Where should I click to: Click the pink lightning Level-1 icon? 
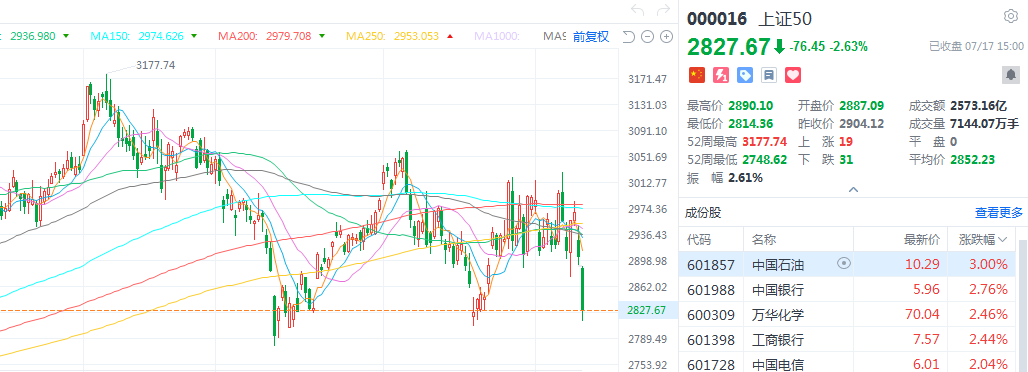[721, 75]
